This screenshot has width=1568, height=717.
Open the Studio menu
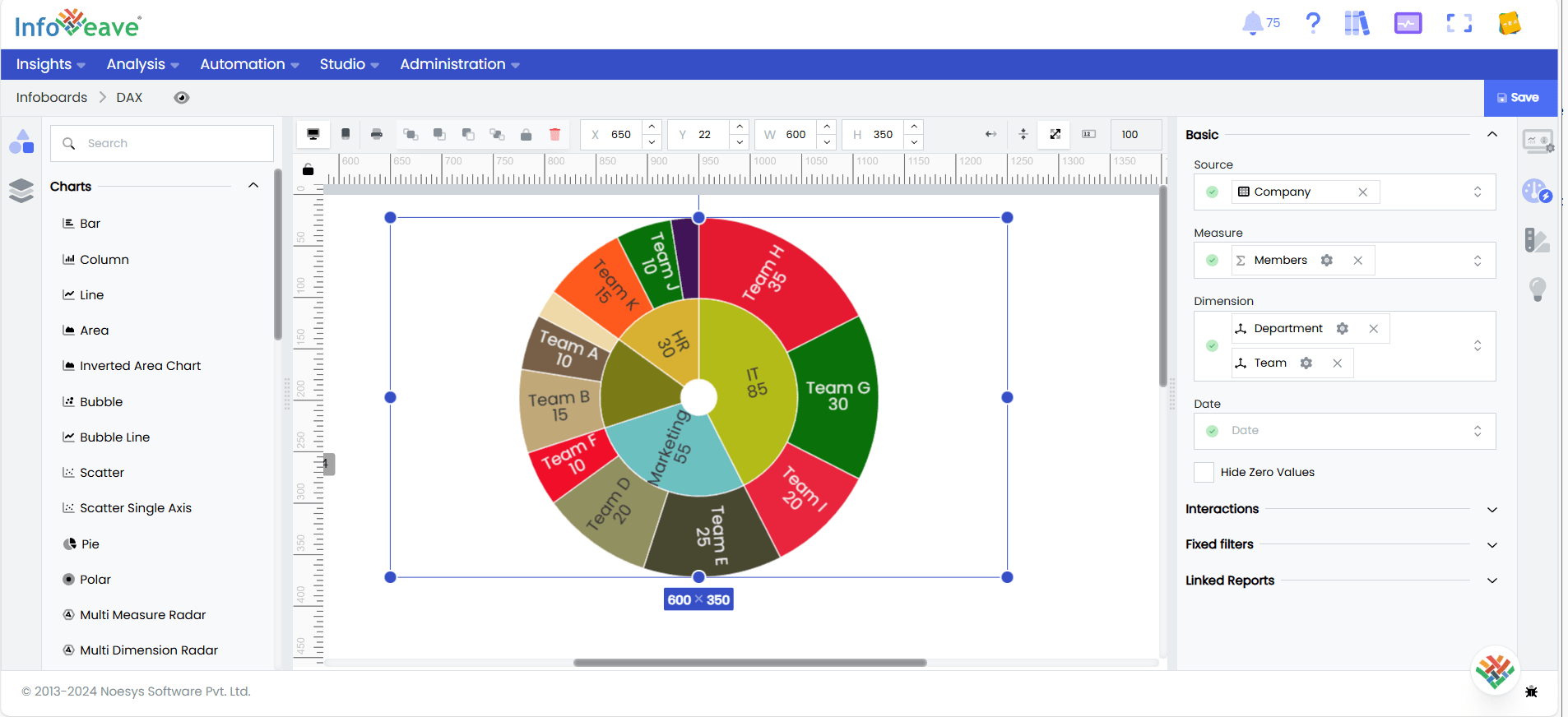click(x=349, y=64)
